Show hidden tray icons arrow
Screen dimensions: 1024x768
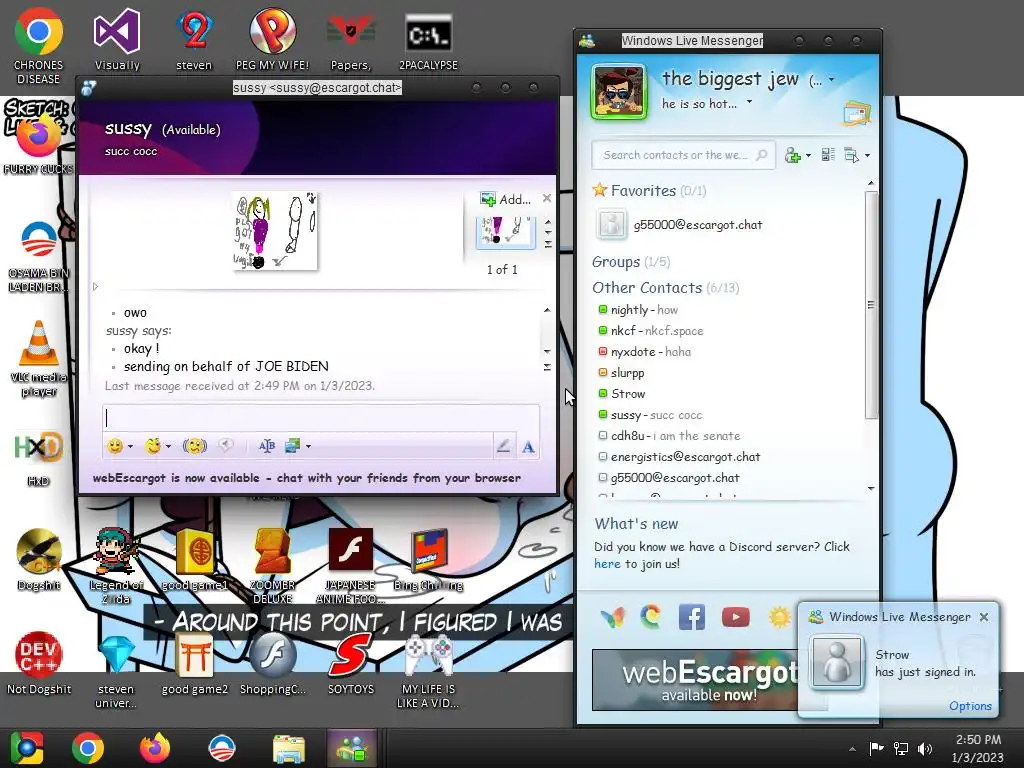852,748
